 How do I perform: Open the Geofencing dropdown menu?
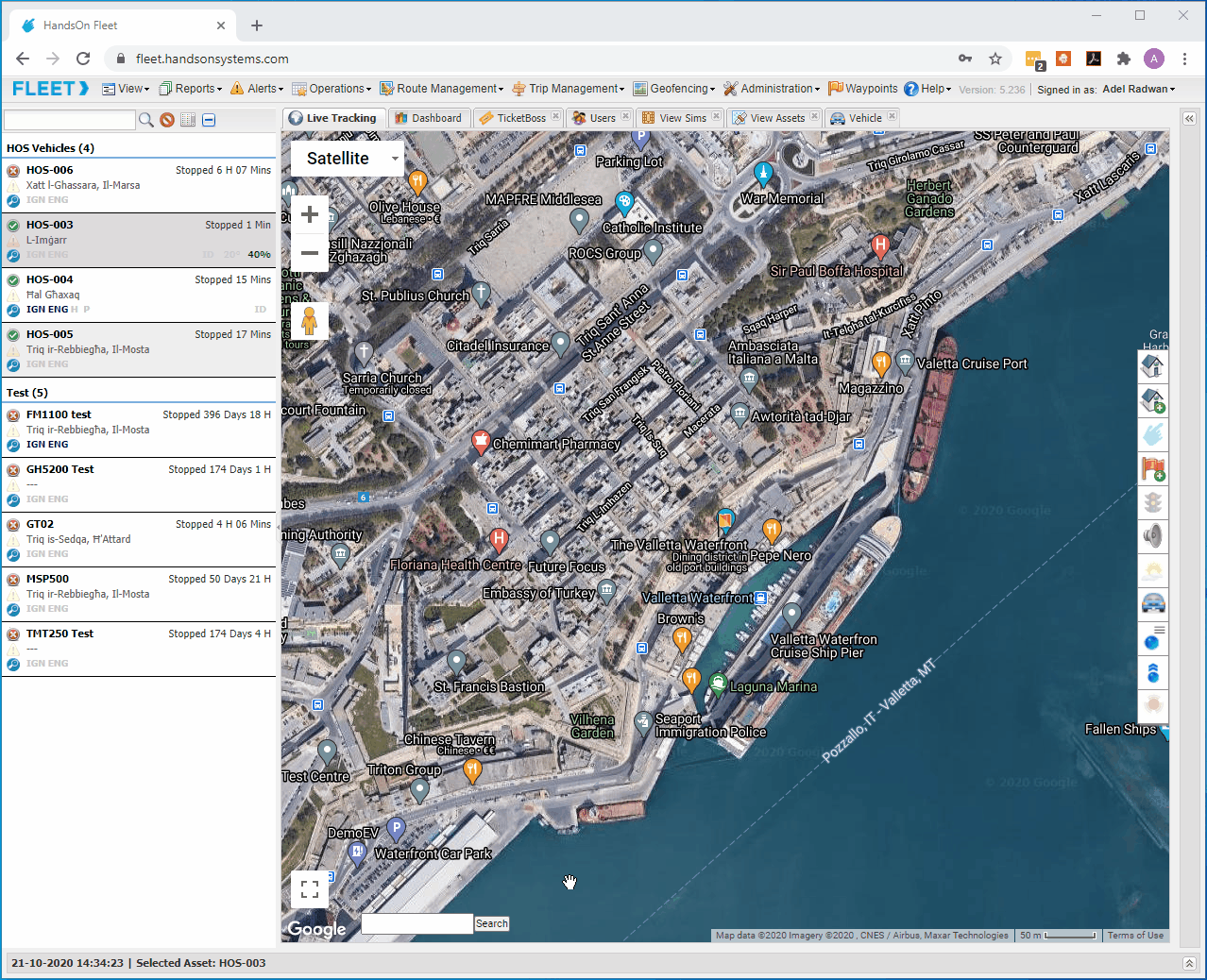674,89
